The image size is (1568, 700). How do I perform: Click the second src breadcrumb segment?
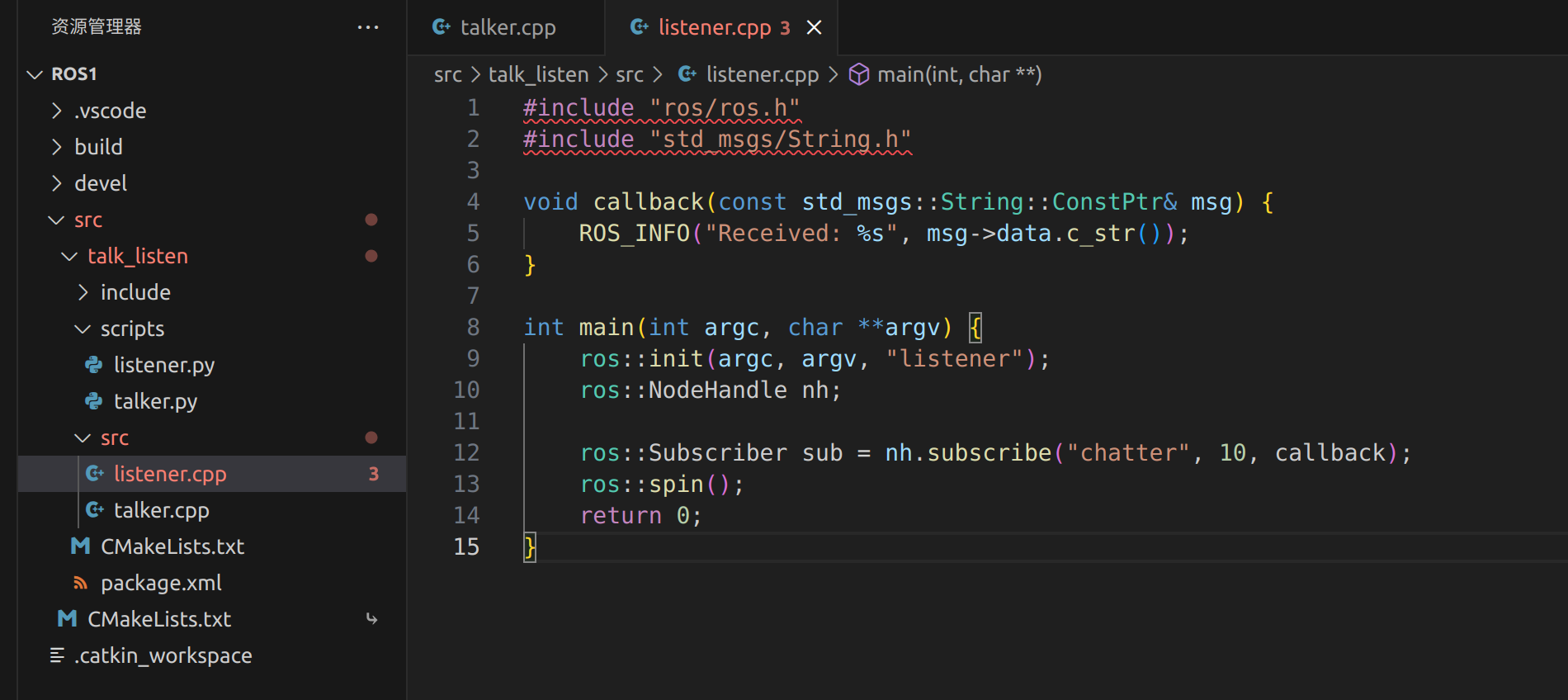coord(630,75)
